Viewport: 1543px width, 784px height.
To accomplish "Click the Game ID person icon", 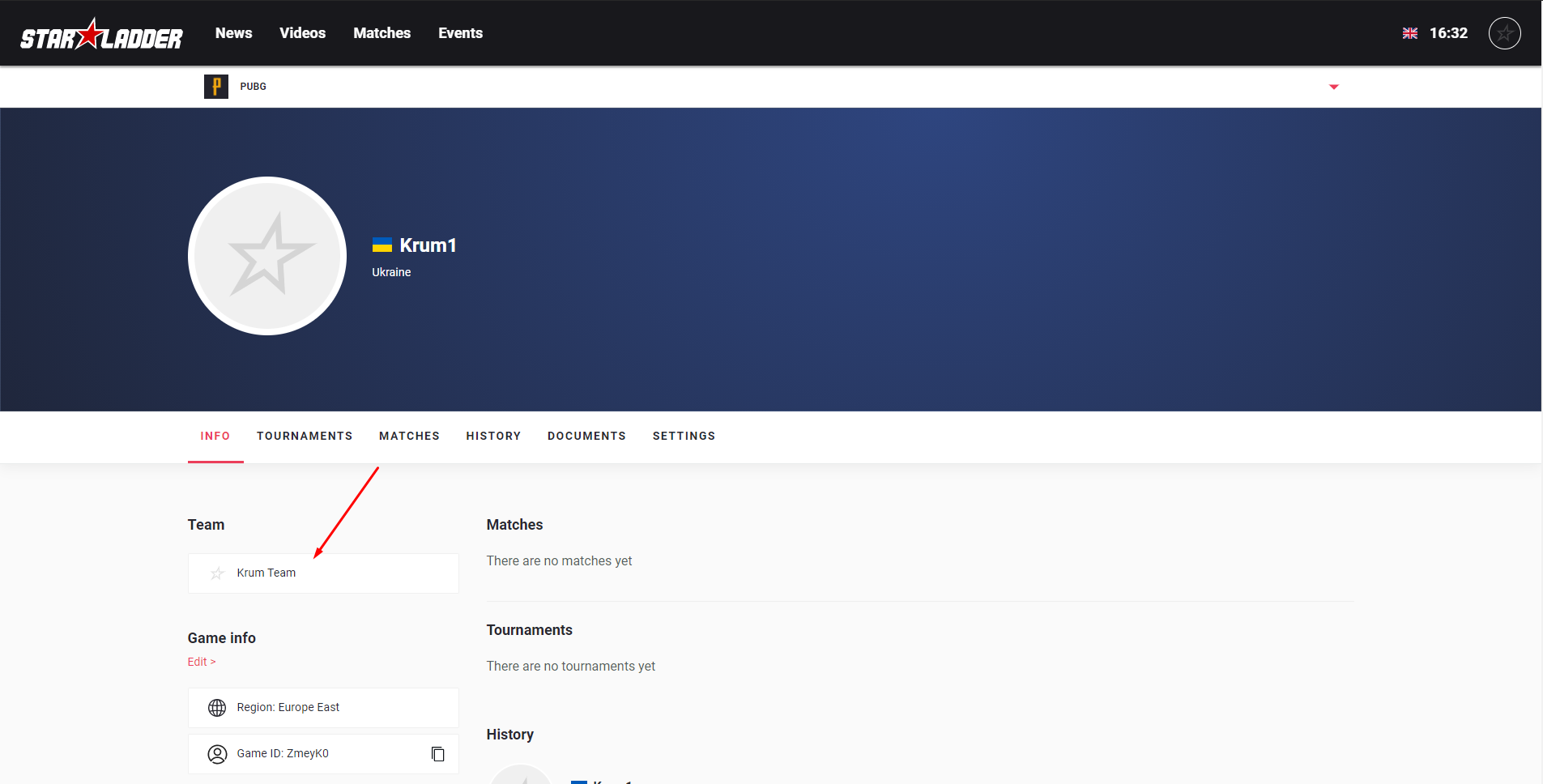I will [217, 754].
